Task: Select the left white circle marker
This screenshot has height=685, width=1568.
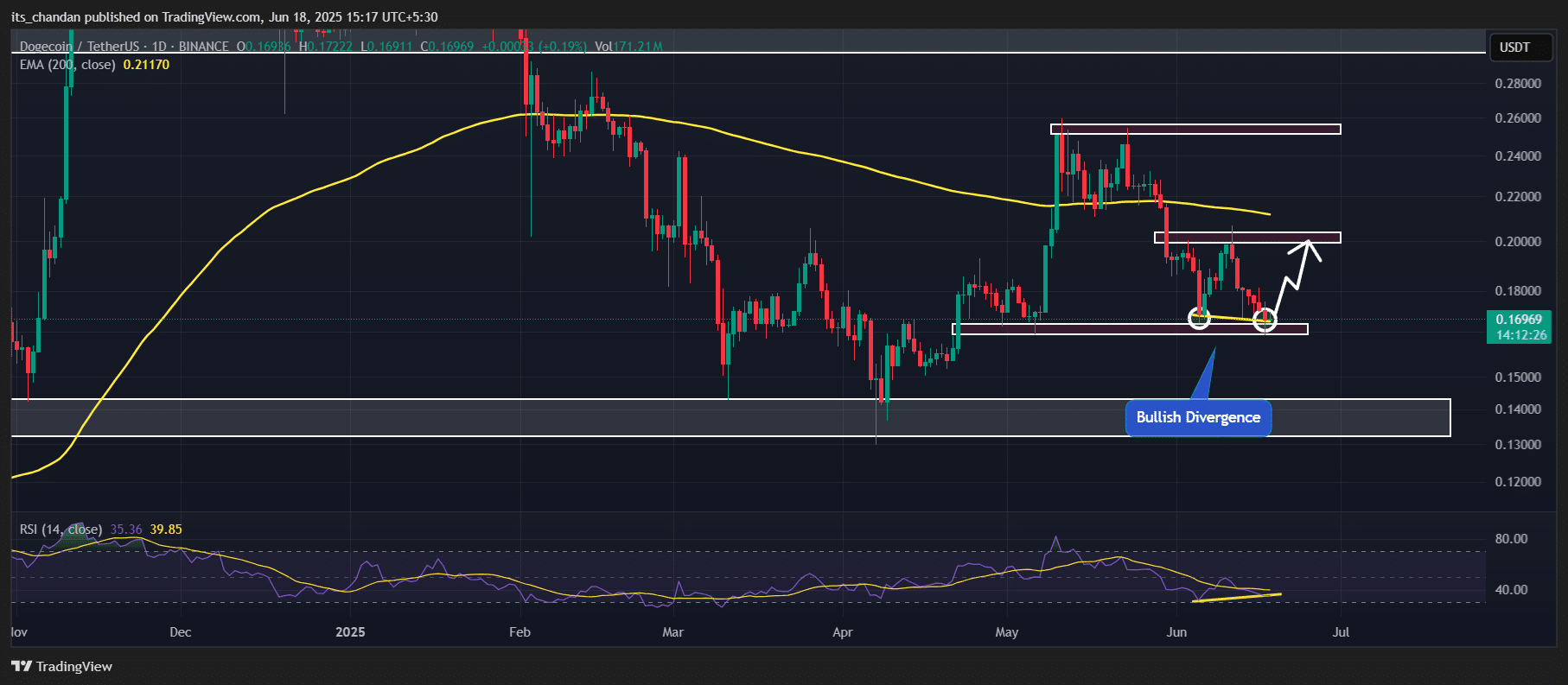Action: click(1199, 318)
